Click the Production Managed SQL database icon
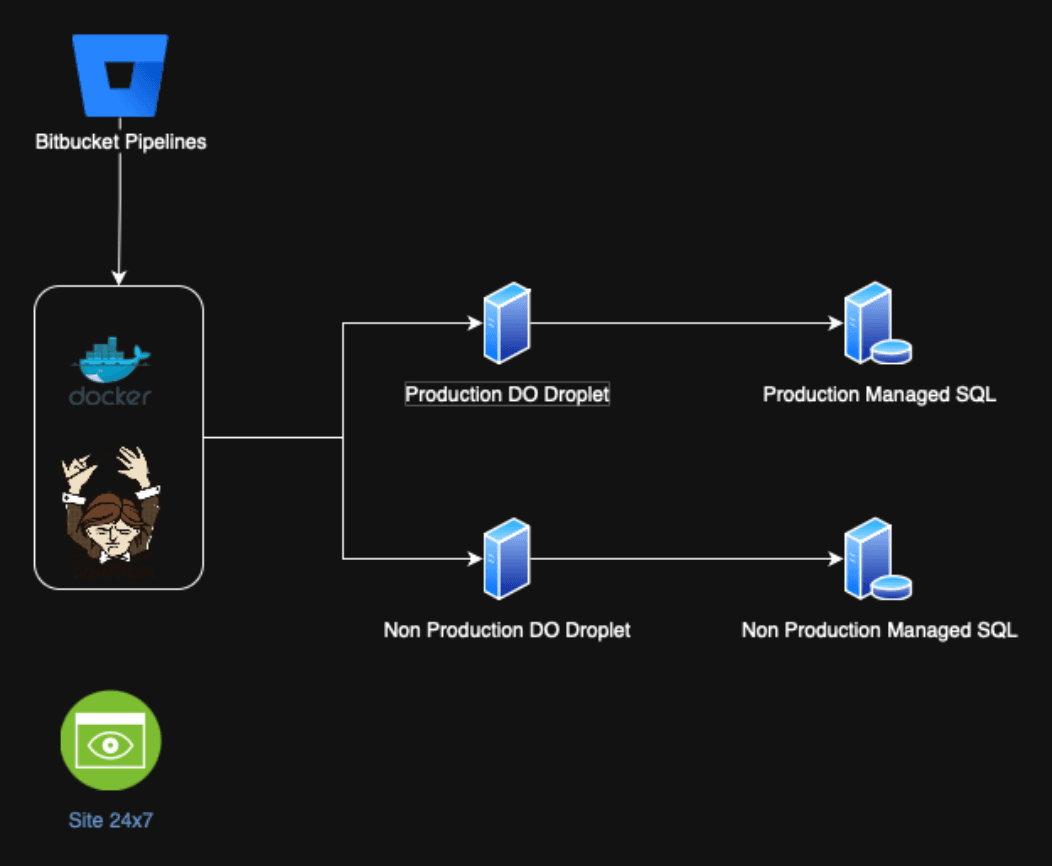Viewport: 1052px width, 866px height. pos(874,324)
